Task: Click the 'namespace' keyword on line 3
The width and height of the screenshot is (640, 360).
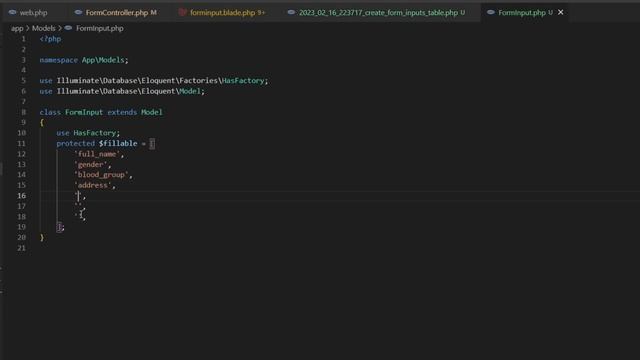Action: tap(58, 60)
